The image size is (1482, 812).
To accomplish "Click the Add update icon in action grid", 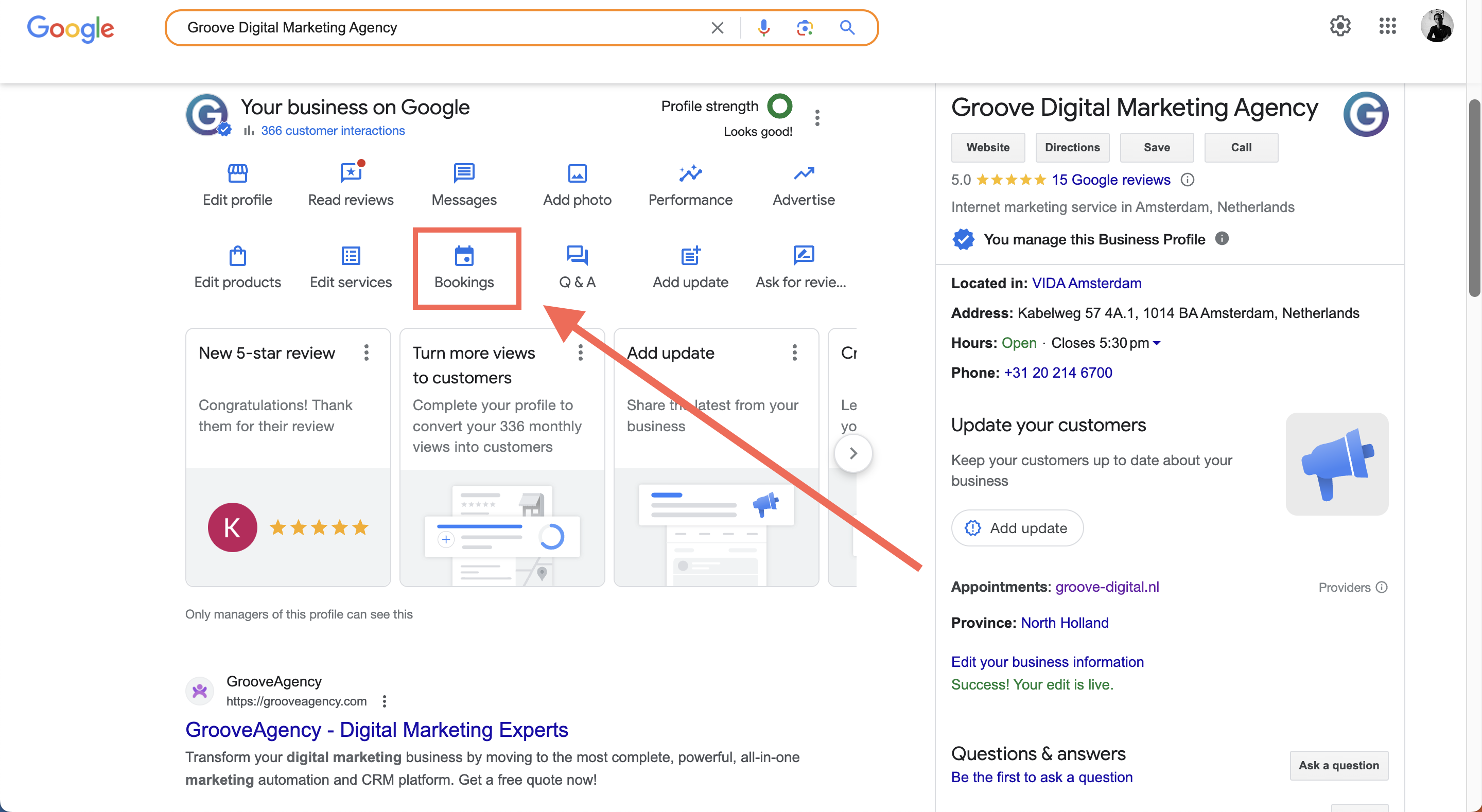I will click(690, 268).
